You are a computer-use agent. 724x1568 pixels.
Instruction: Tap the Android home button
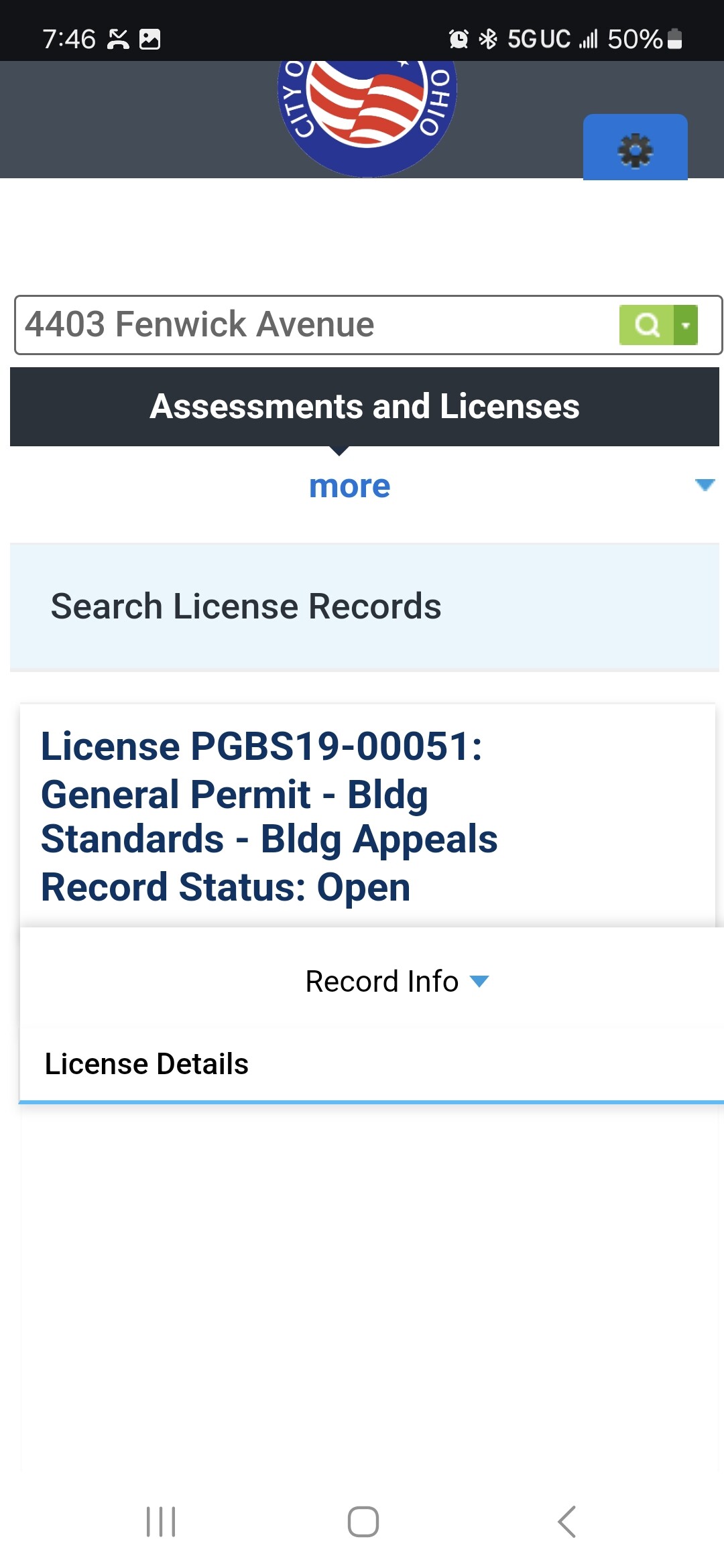tap(363, 1521)
